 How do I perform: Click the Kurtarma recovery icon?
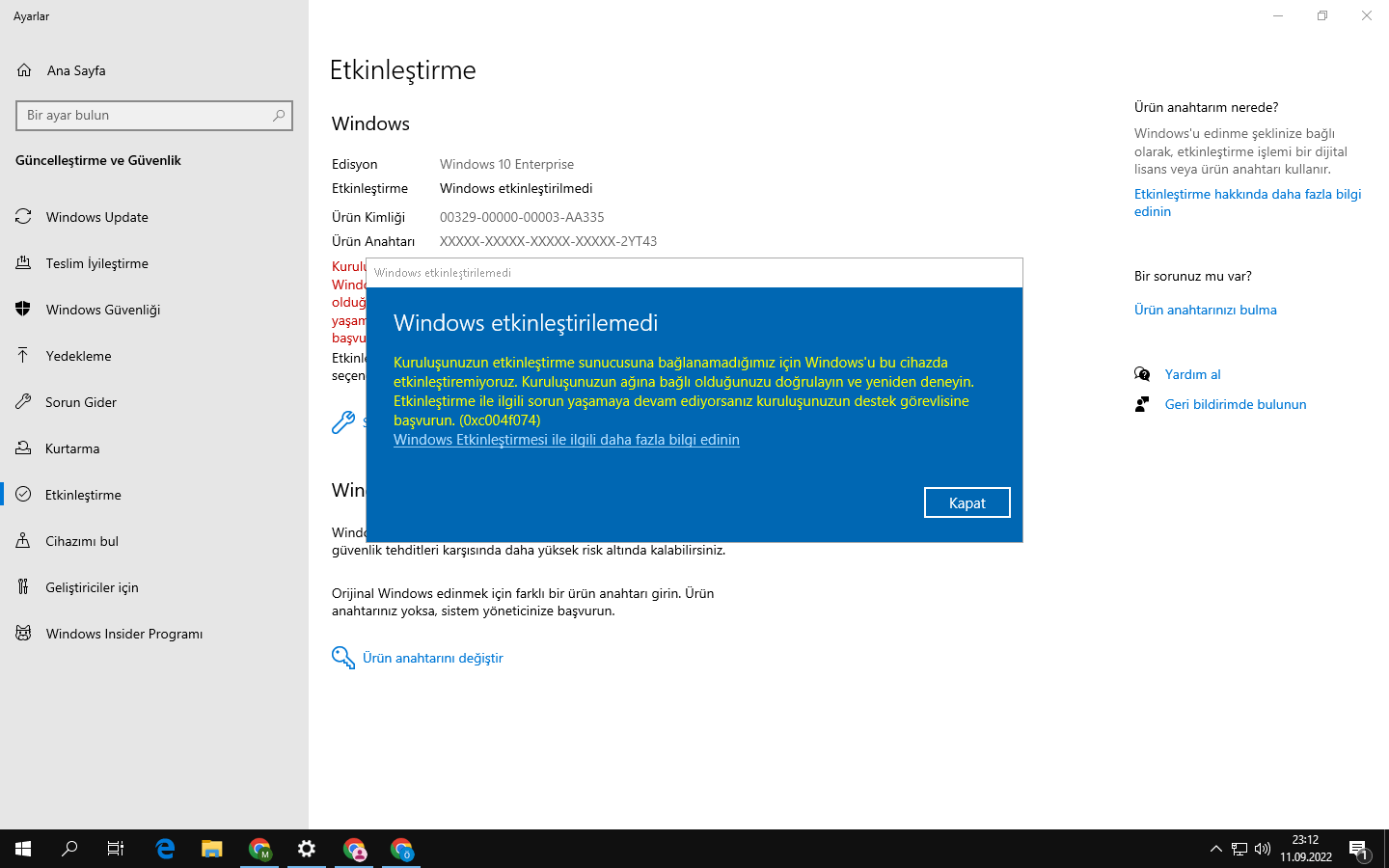click(23, 448)
